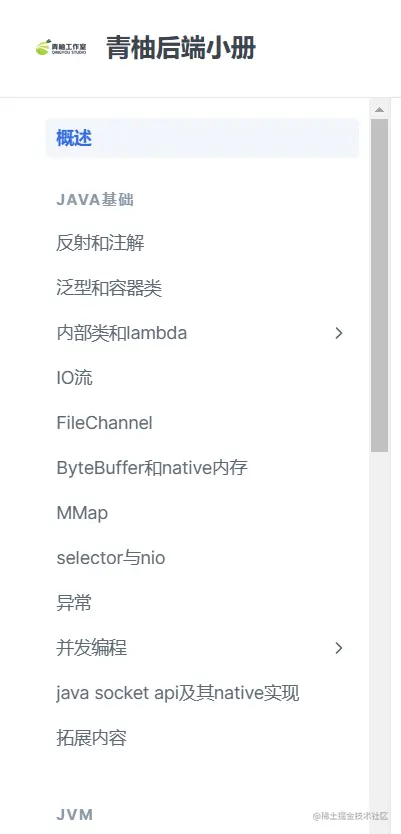Select the FileChannel sidebar link
This screenshot has height=834, width=401.
pyautogui.click(x=104, y=423)
